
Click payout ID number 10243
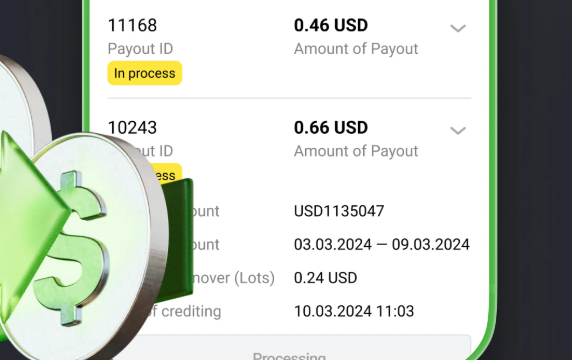tap(132, 127)
